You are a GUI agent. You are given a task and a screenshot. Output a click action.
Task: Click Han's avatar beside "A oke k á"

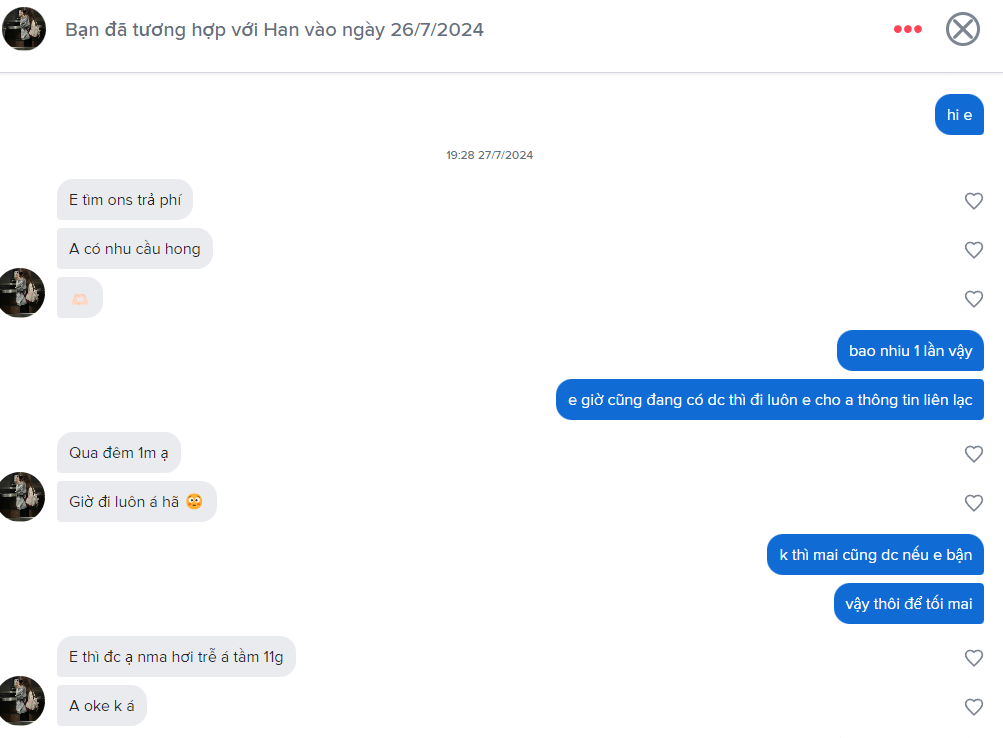(22, 701)
